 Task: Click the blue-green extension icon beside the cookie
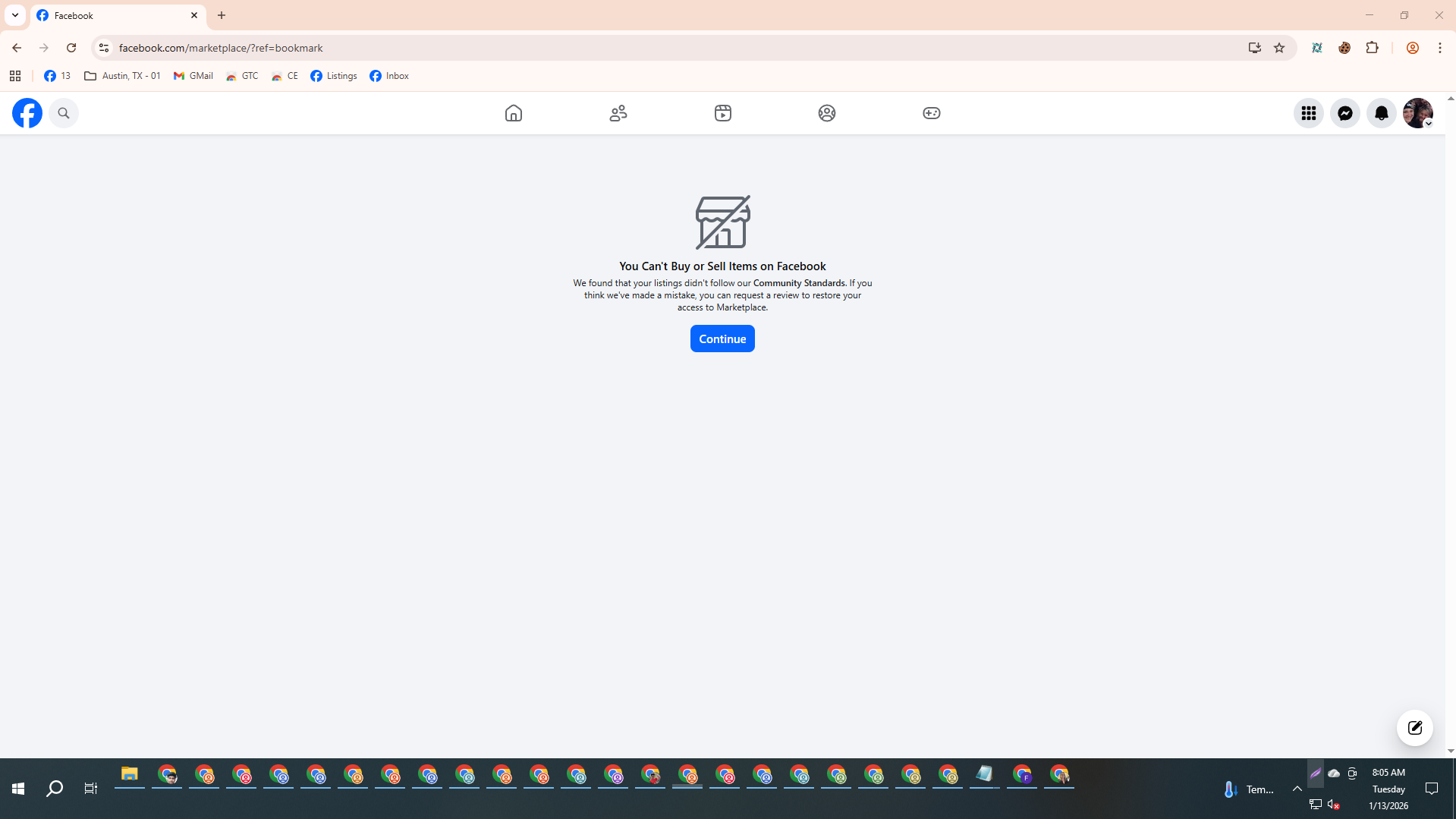pyautogui.click(x=1317, y=48)
